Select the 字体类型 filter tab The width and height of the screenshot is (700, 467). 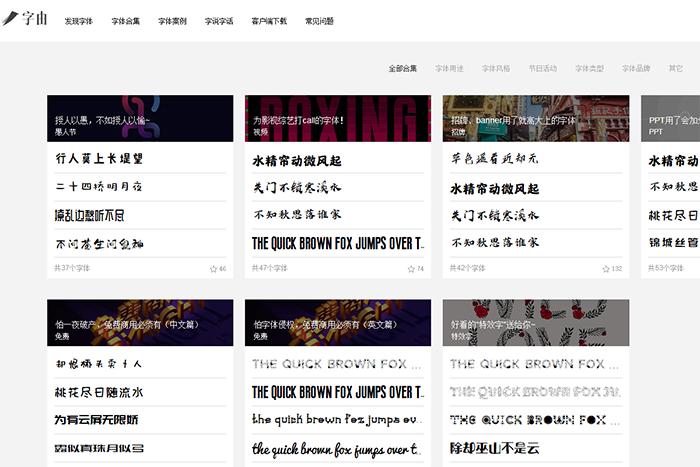(x=589, y=68)
